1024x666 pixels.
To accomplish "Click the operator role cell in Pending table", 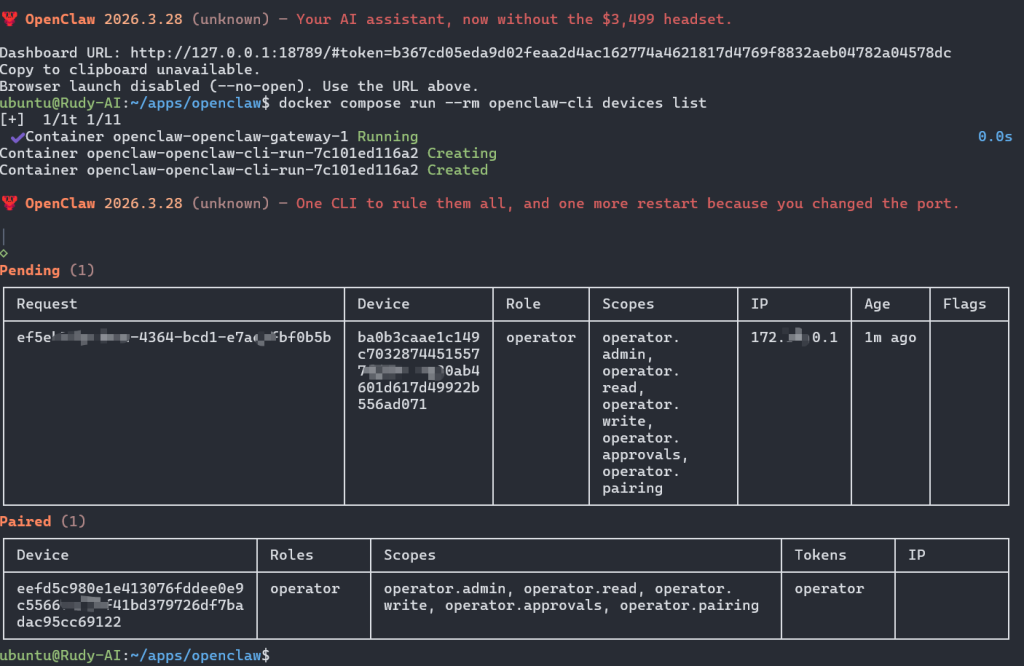I will tap(540, 337).
